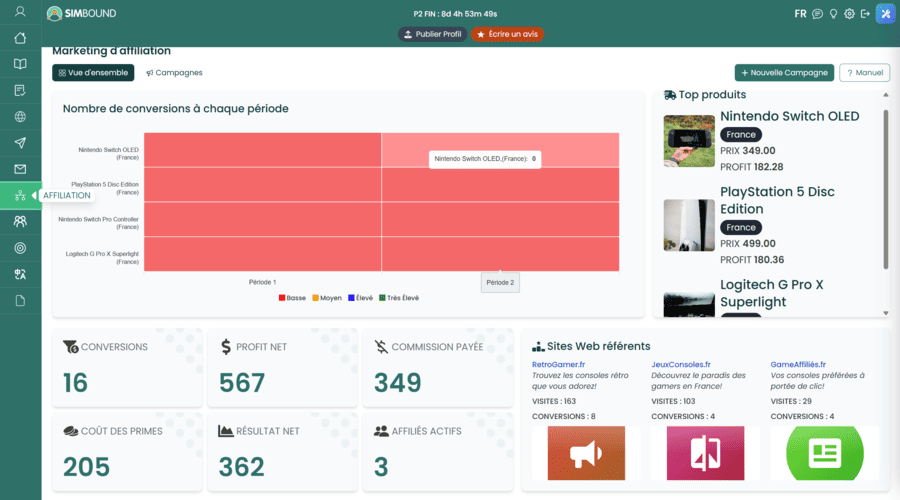
Task: Open the chat messages icon in header
Action: (817, 14)
